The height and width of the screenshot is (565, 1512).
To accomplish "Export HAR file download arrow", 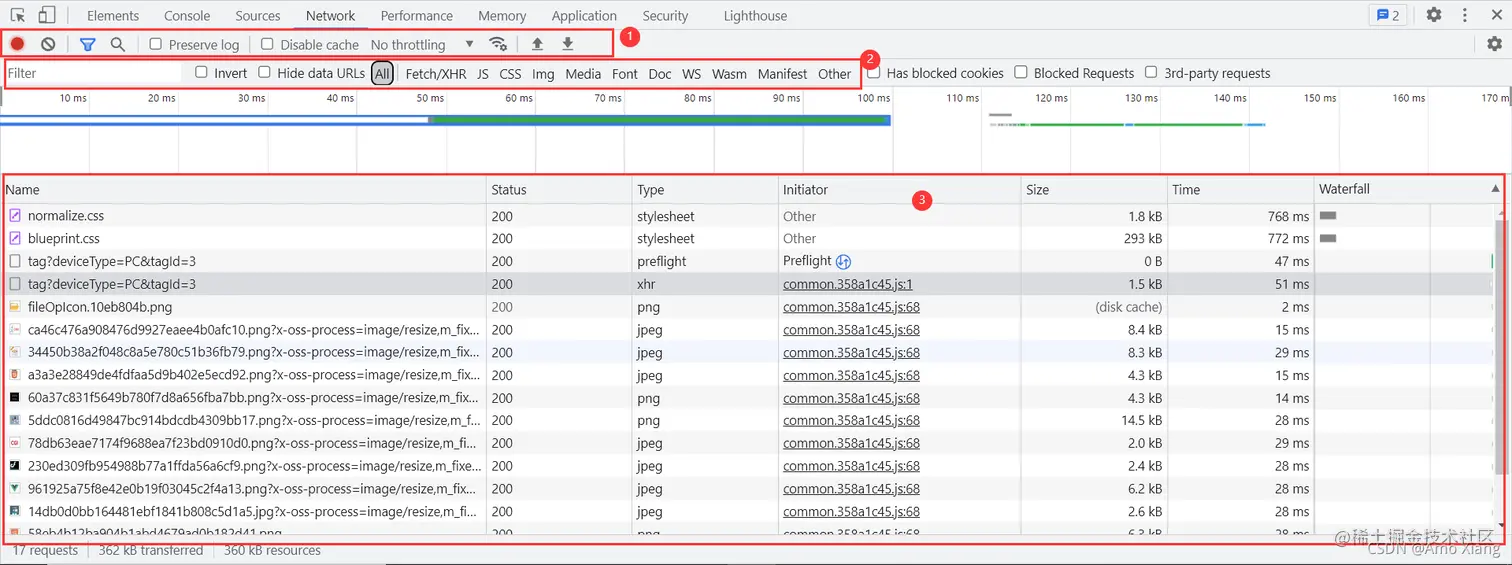I will click(567, 44).
